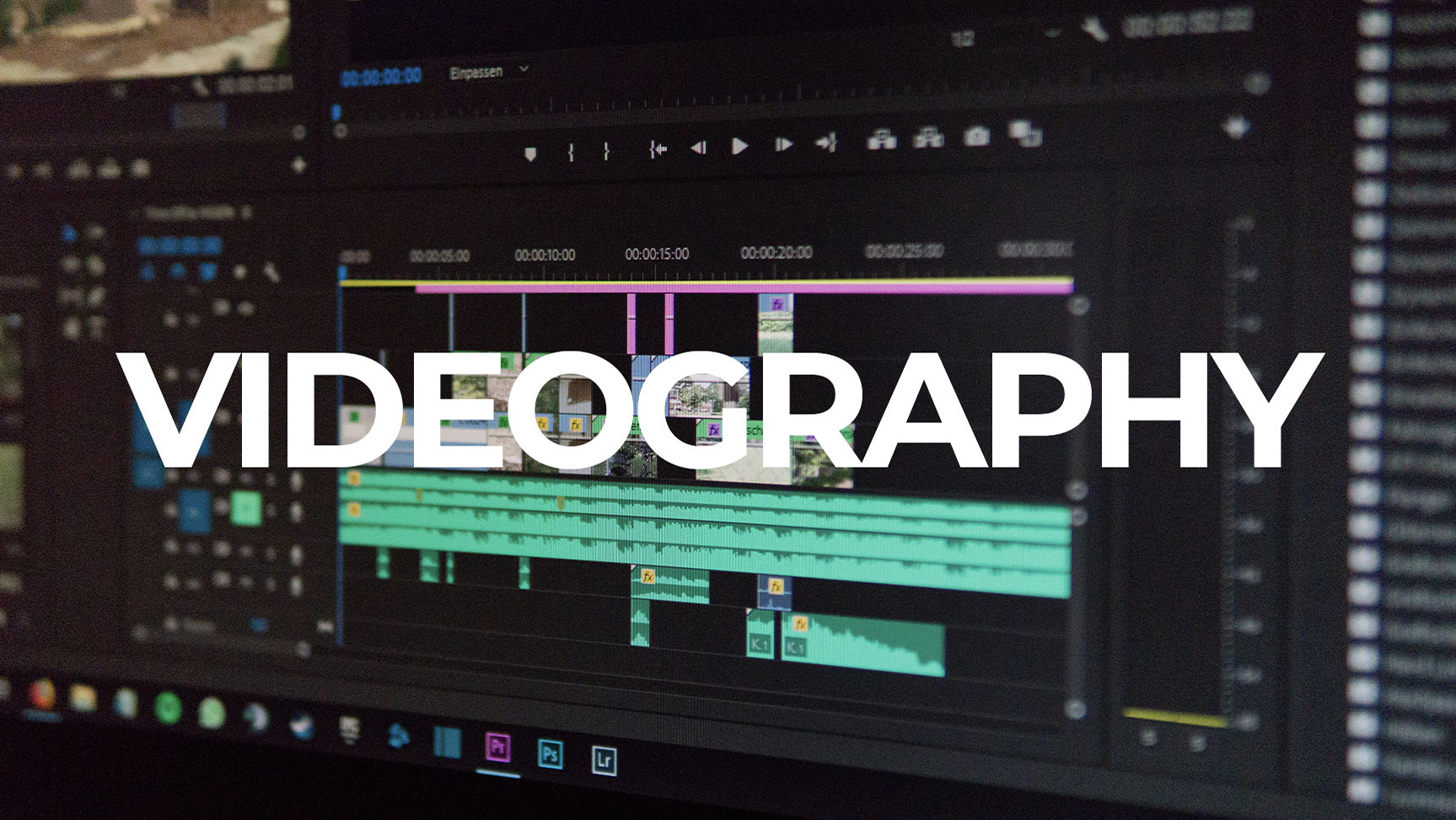
Task: Click the bottom audio tracks zoom handle
Action: coord(1076,709)
